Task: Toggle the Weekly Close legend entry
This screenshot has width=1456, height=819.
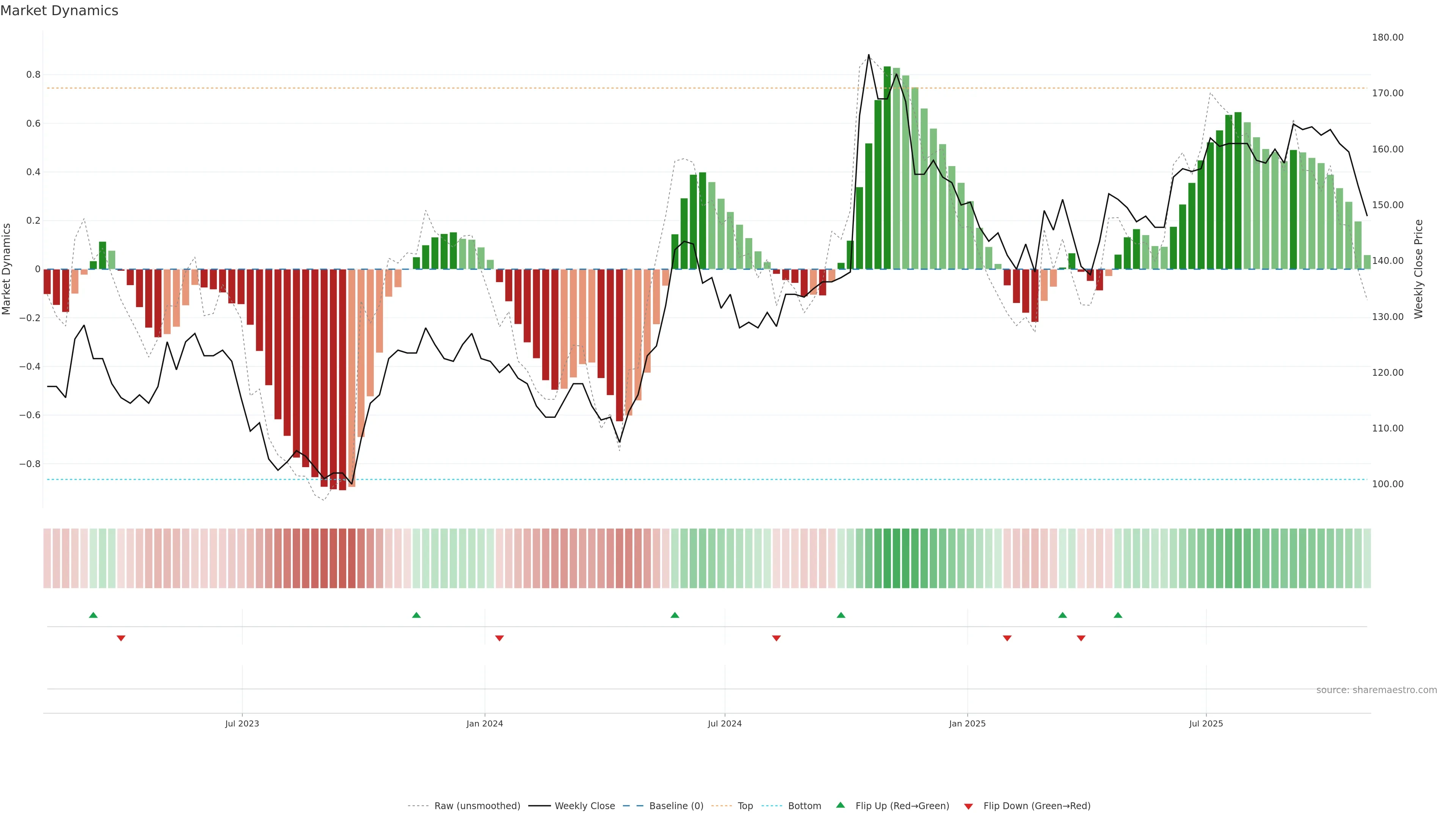Action: pyautogui.click(x=584, y=806)
